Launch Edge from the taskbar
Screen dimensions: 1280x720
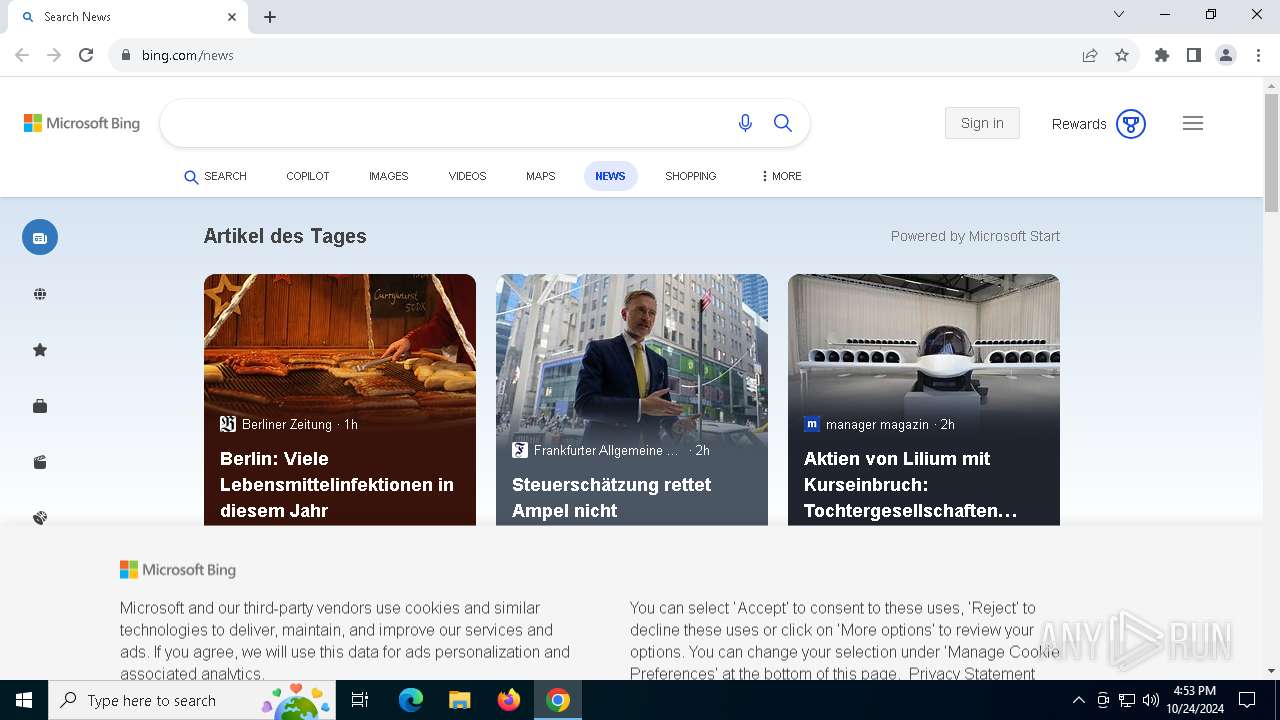pos(411,700)
